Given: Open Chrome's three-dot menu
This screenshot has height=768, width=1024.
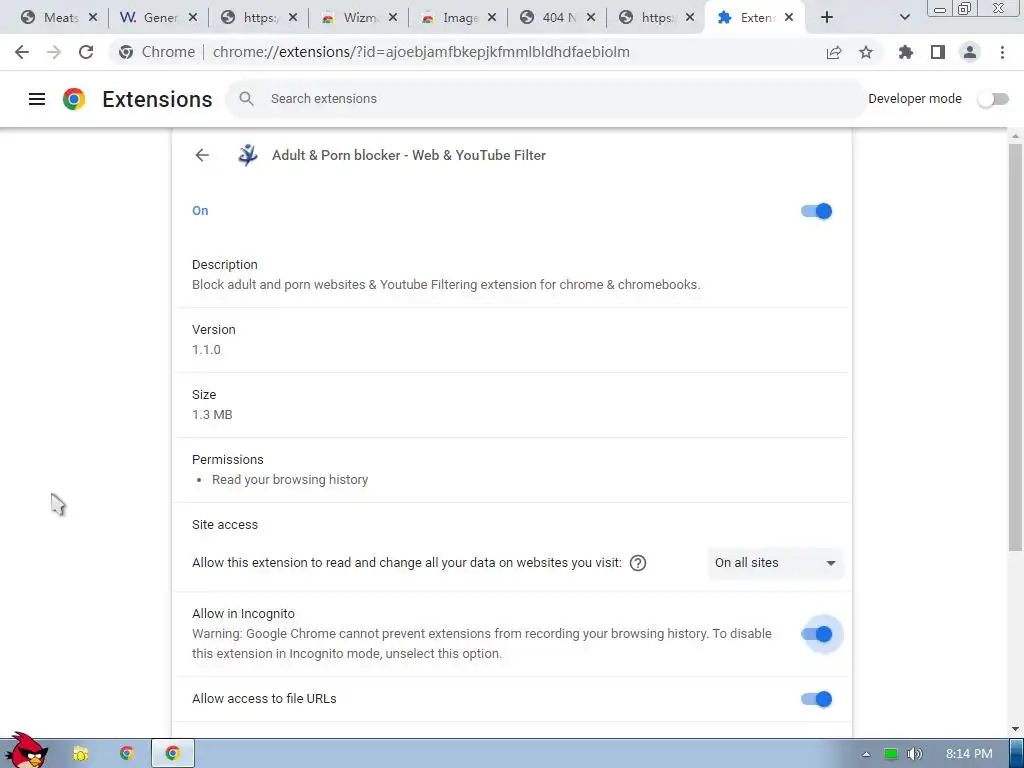Looking at the screenshot, I should coord(1002,52).
